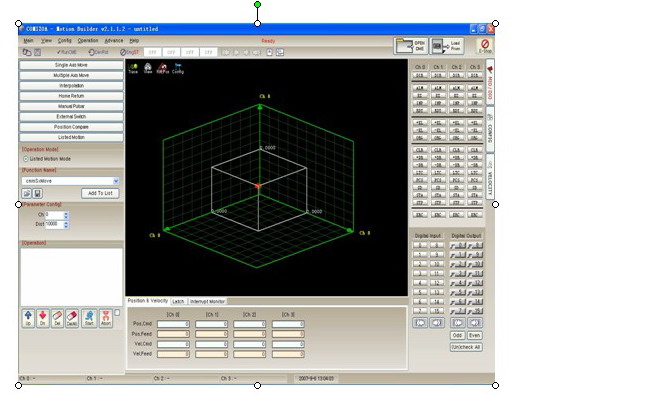
Task: Expand the Function Name dropdown
Action: coord(116,181)
